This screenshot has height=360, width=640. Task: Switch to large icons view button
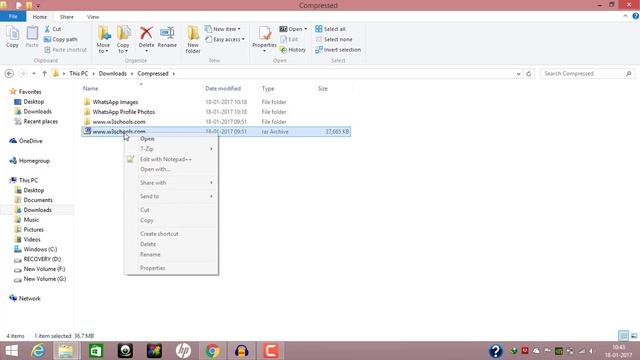(x=634, y=336)
